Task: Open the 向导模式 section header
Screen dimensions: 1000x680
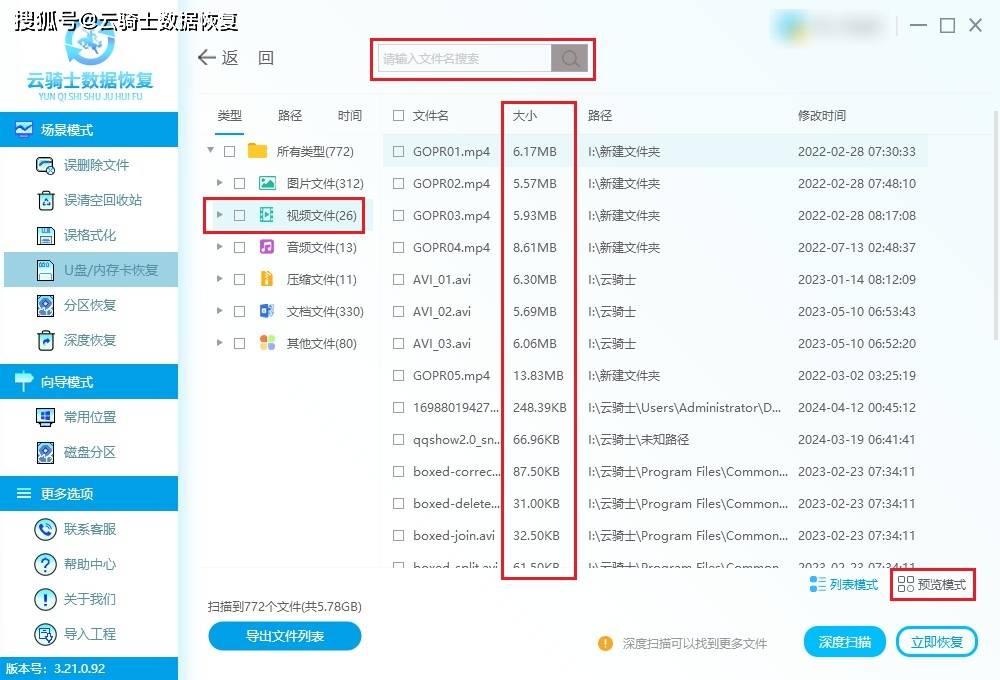Action: pyautogui.click(x=89, y=382)
